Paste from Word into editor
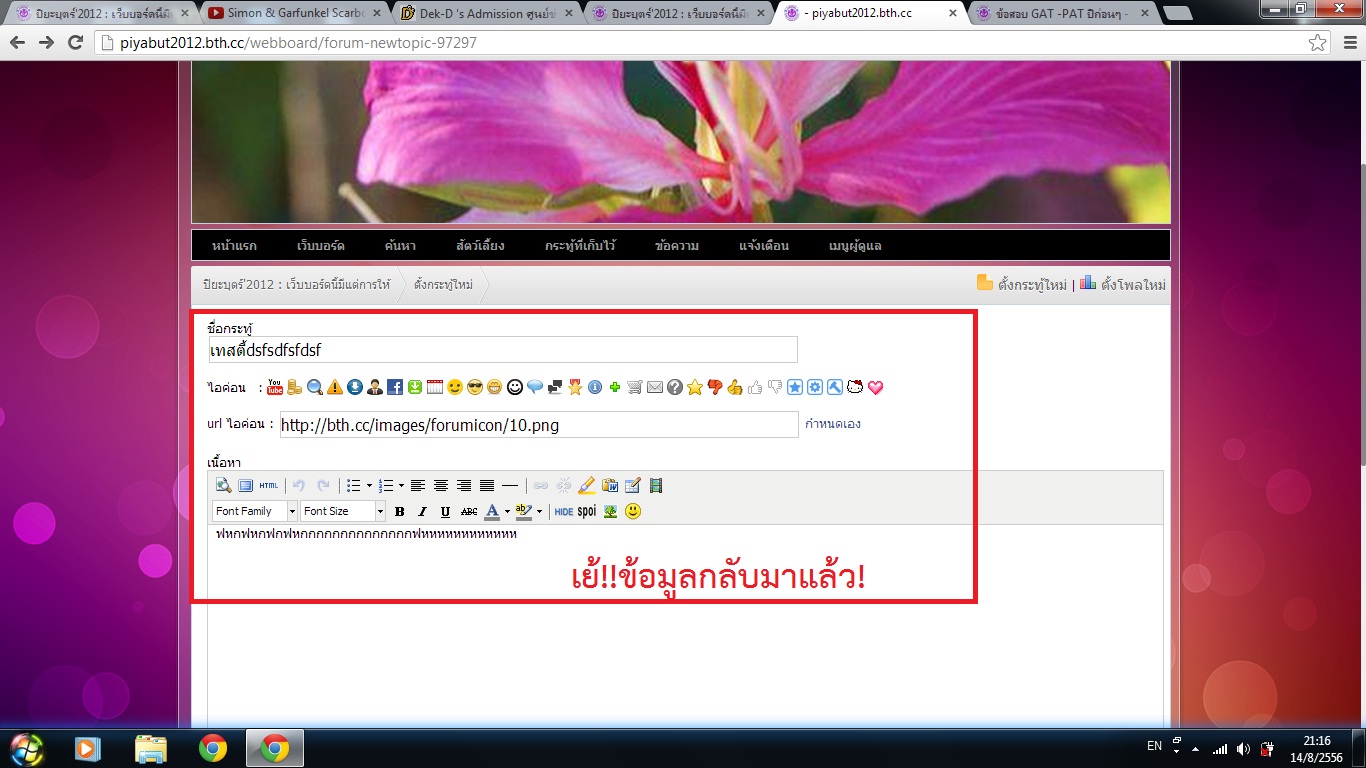This screenshot has height=768, width=1366. click(610, 486)
